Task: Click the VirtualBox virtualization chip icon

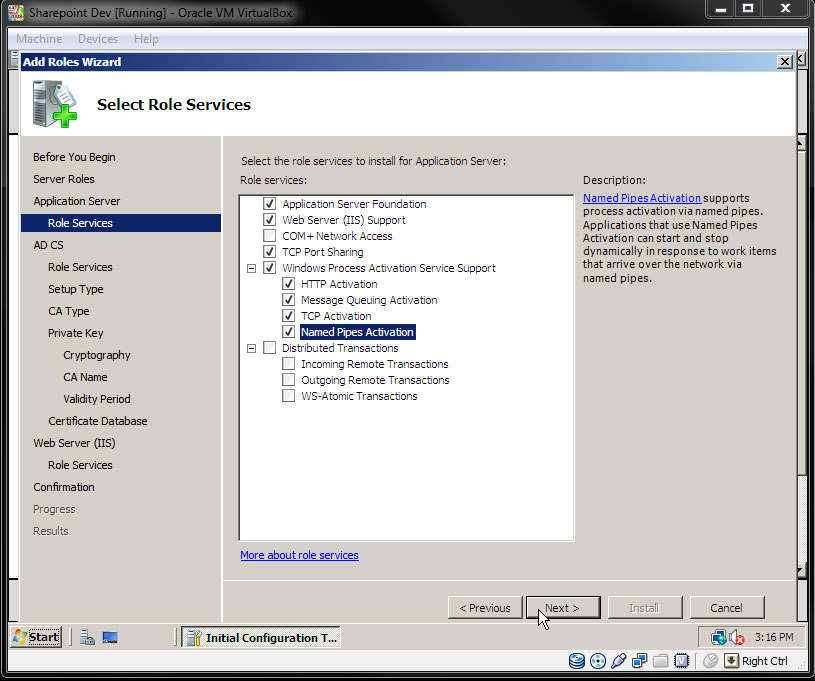Action: (x=681, y=661)
